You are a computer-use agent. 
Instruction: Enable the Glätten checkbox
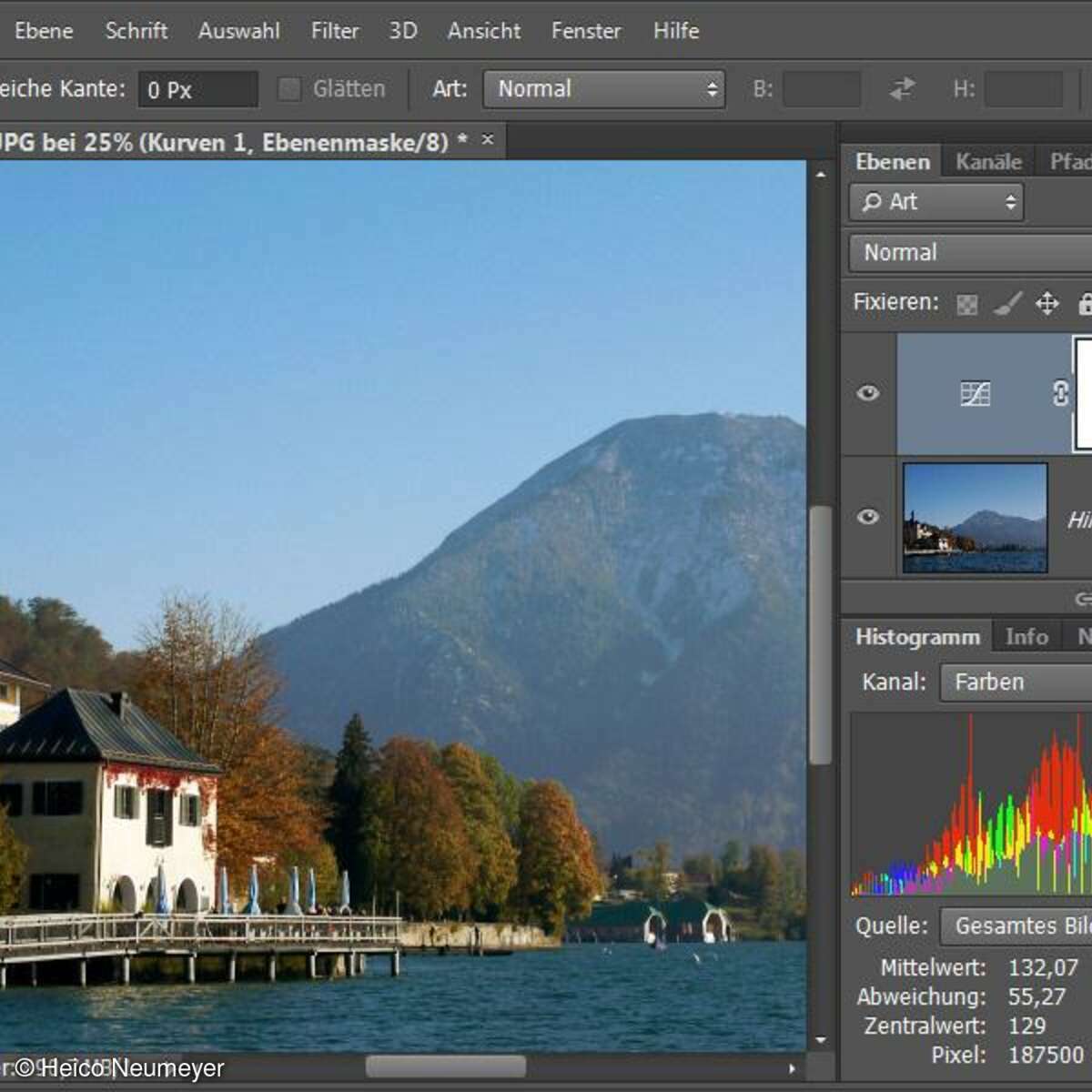click(x=289, y=89)
